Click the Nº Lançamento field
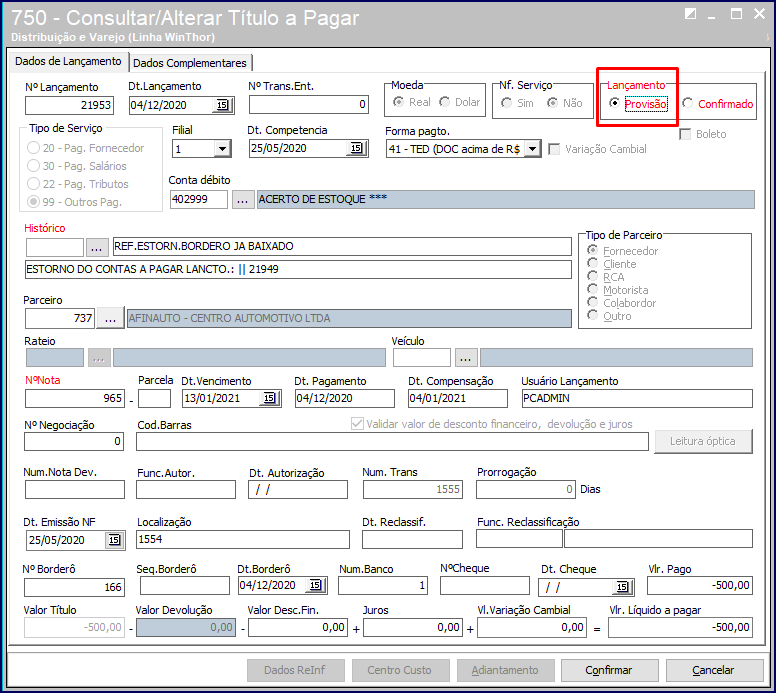776x693 pixels. [x=69, y=105]
